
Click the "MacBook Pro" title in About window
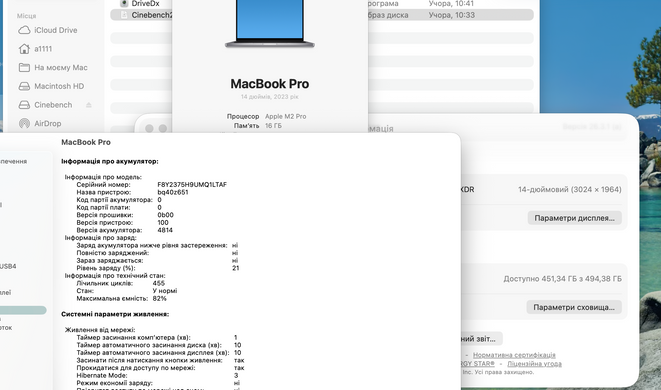270,84
